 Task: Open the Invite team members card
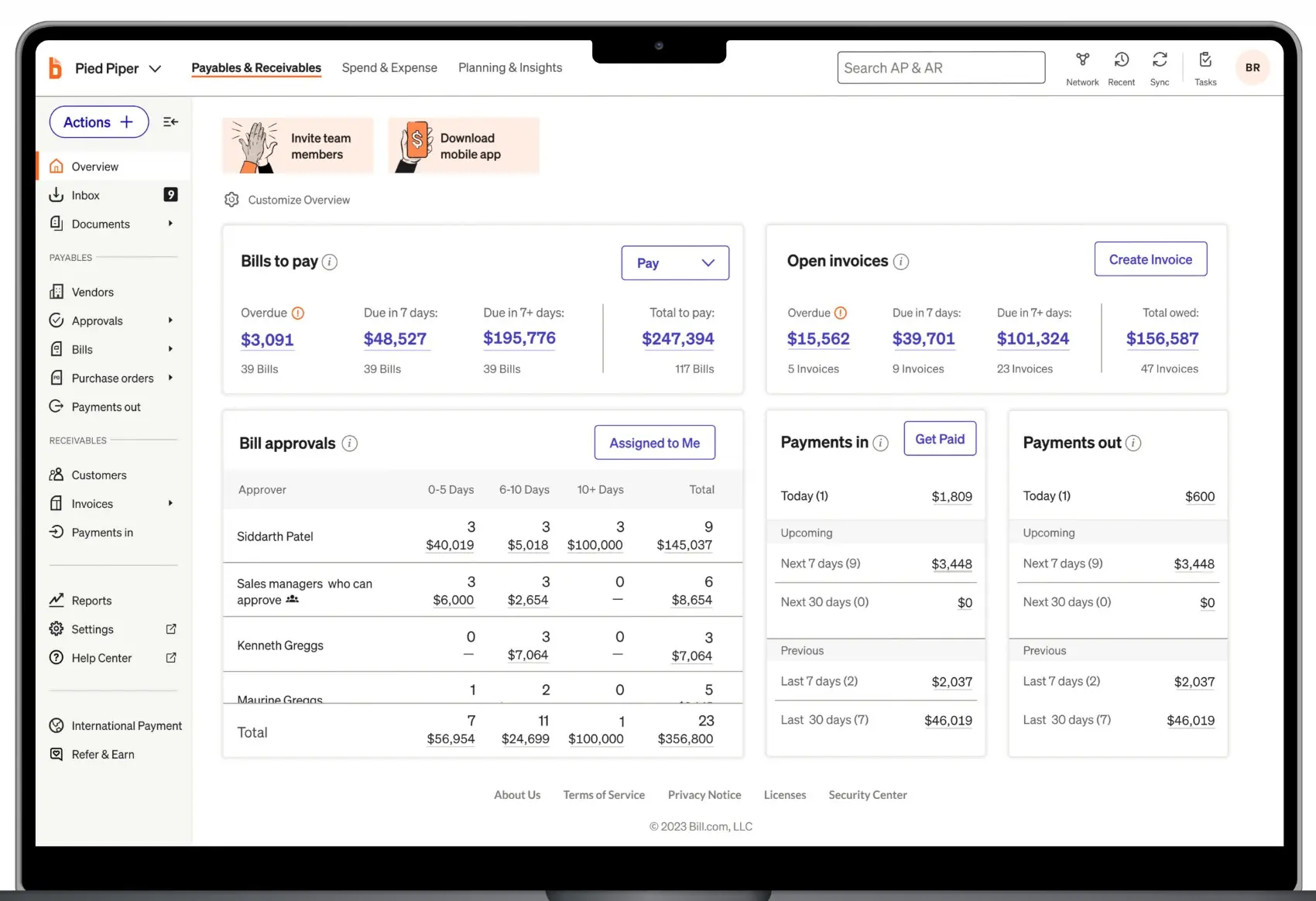[298, 146]
